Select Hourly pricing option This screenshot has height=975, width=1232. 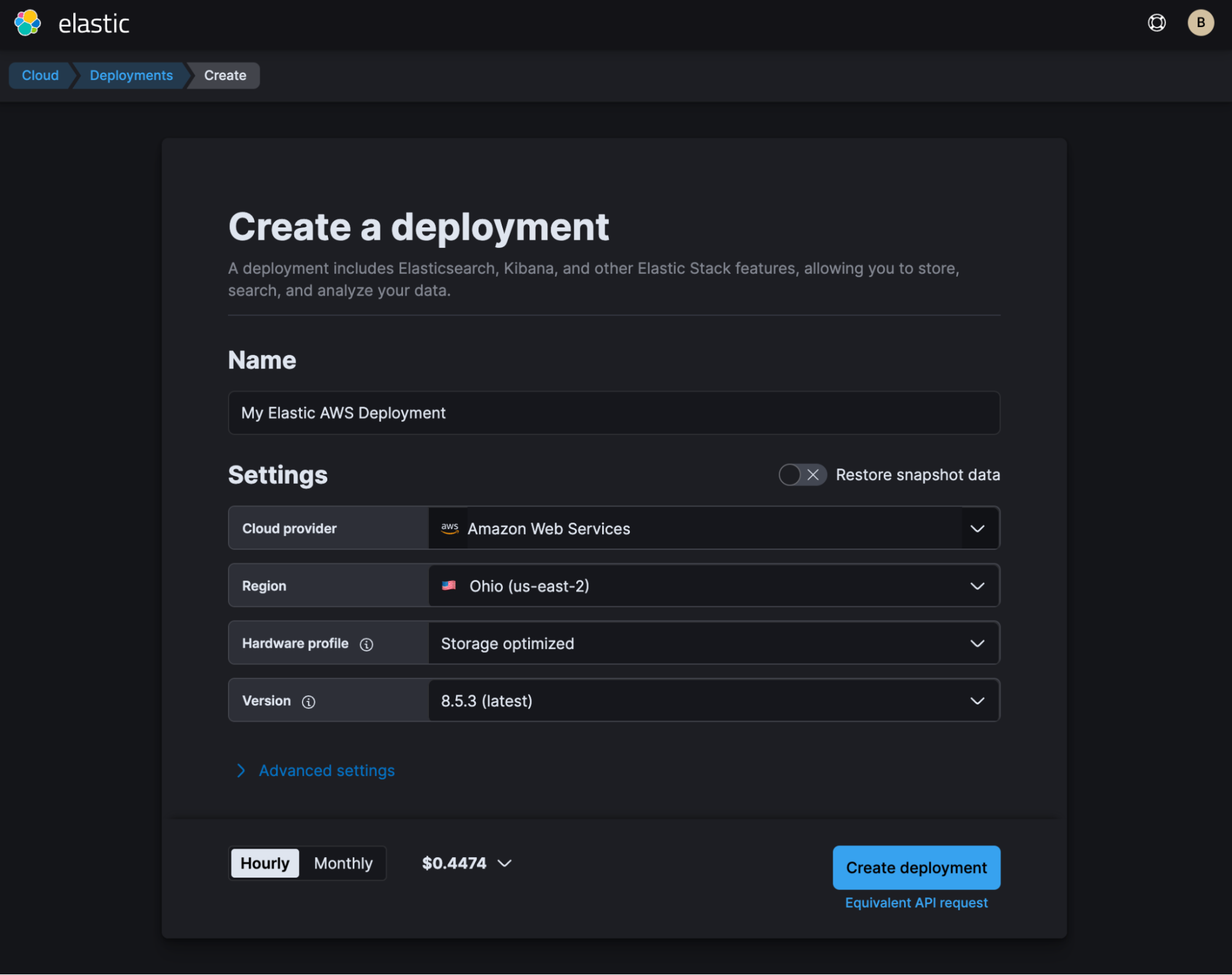264,863
